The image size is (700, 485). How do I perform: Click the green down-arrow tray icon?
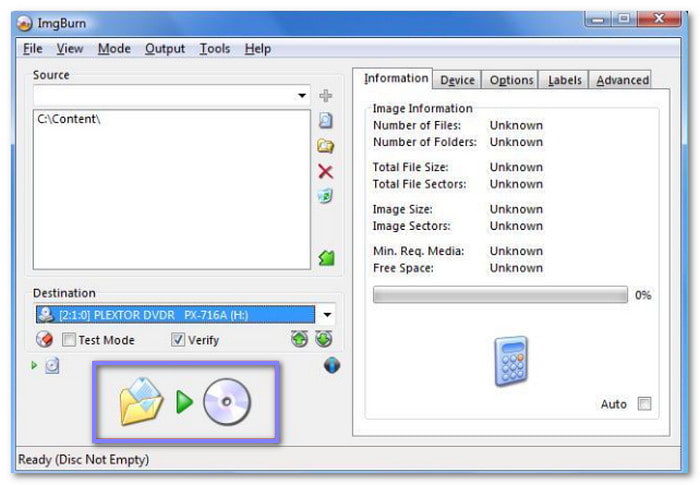(324, 339)
